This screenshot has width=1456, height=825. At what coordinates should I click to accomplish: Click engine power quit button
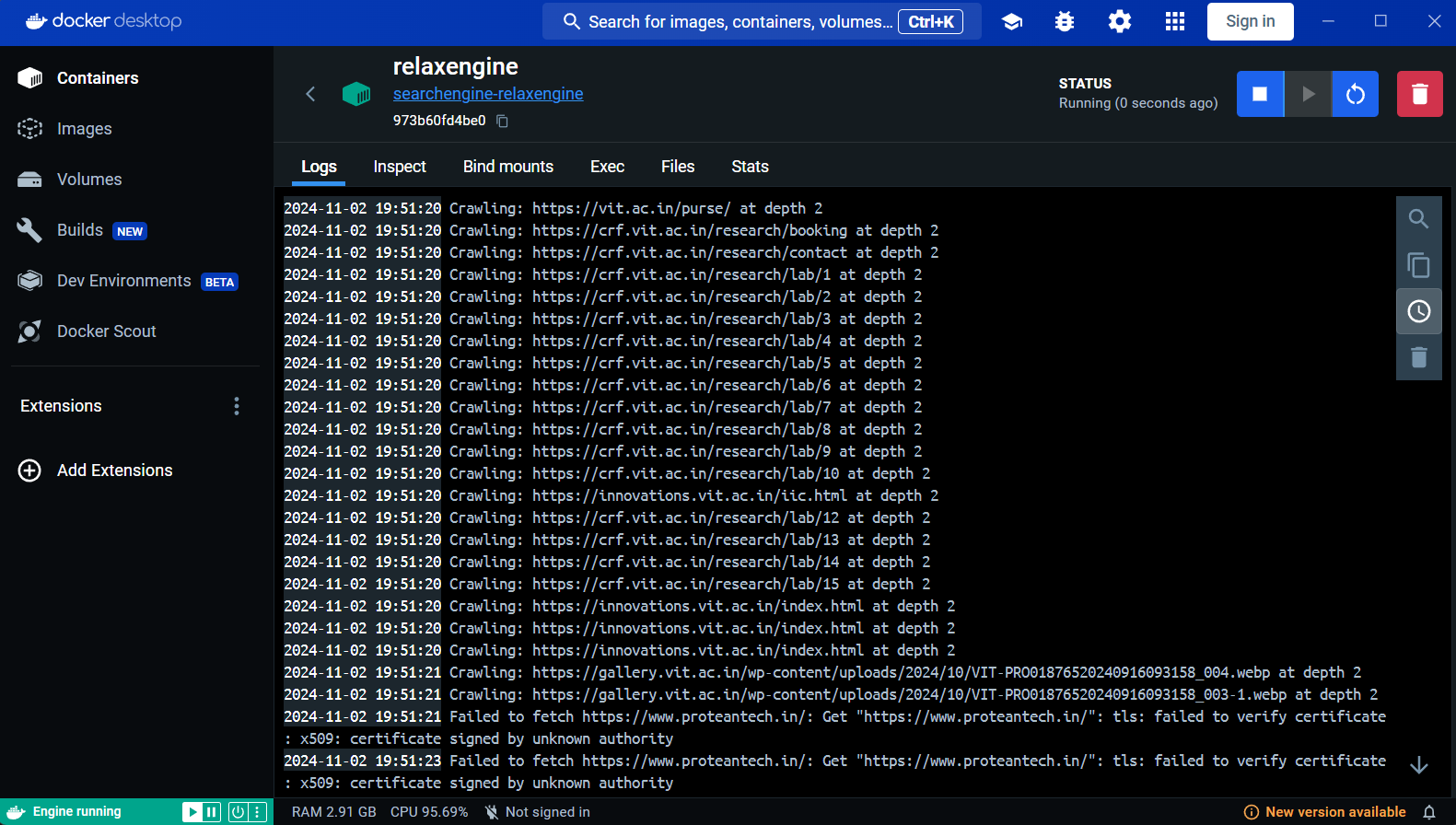(238, 812)
